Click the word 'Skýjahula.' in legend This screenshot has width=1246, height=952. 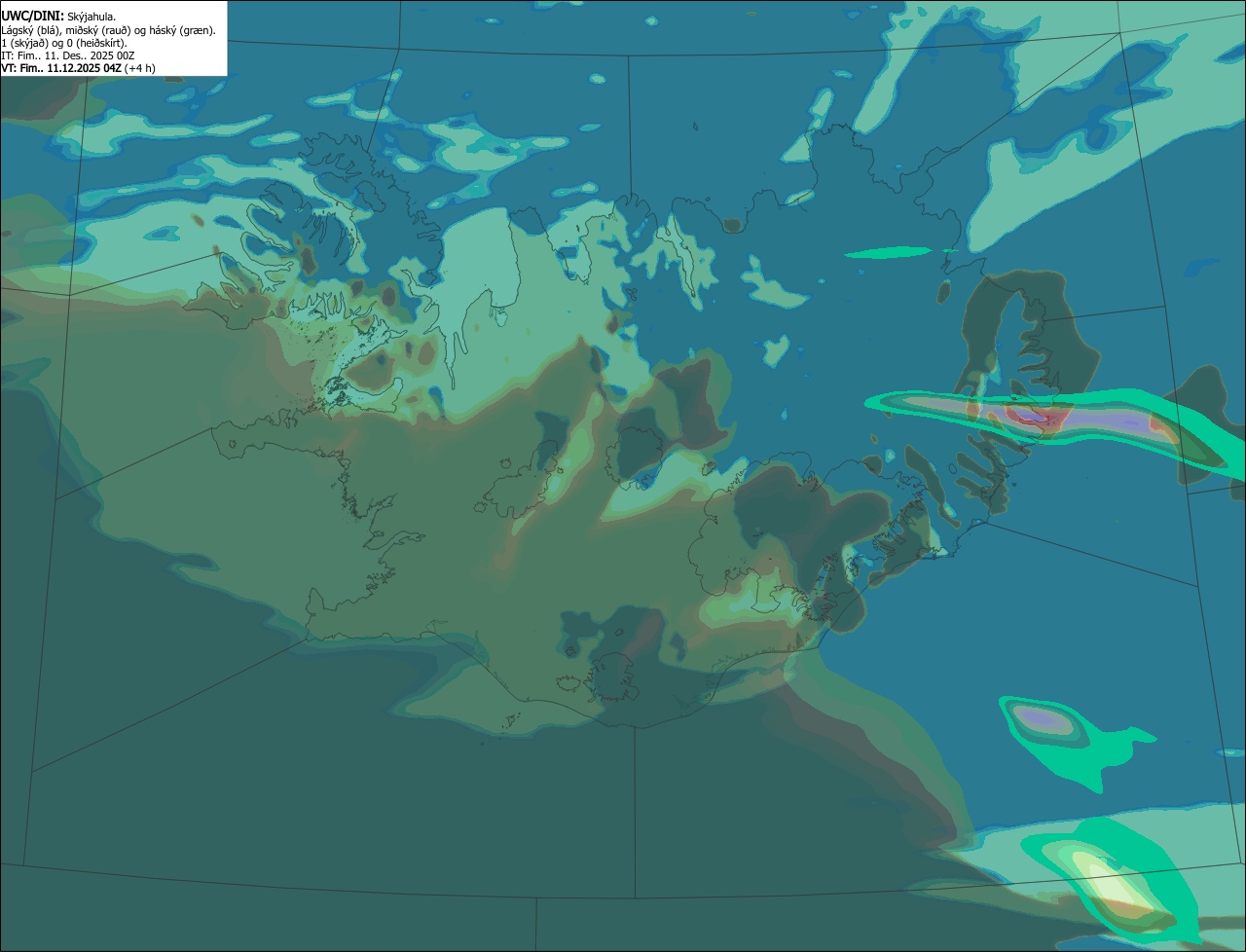(x=92, y=17)
